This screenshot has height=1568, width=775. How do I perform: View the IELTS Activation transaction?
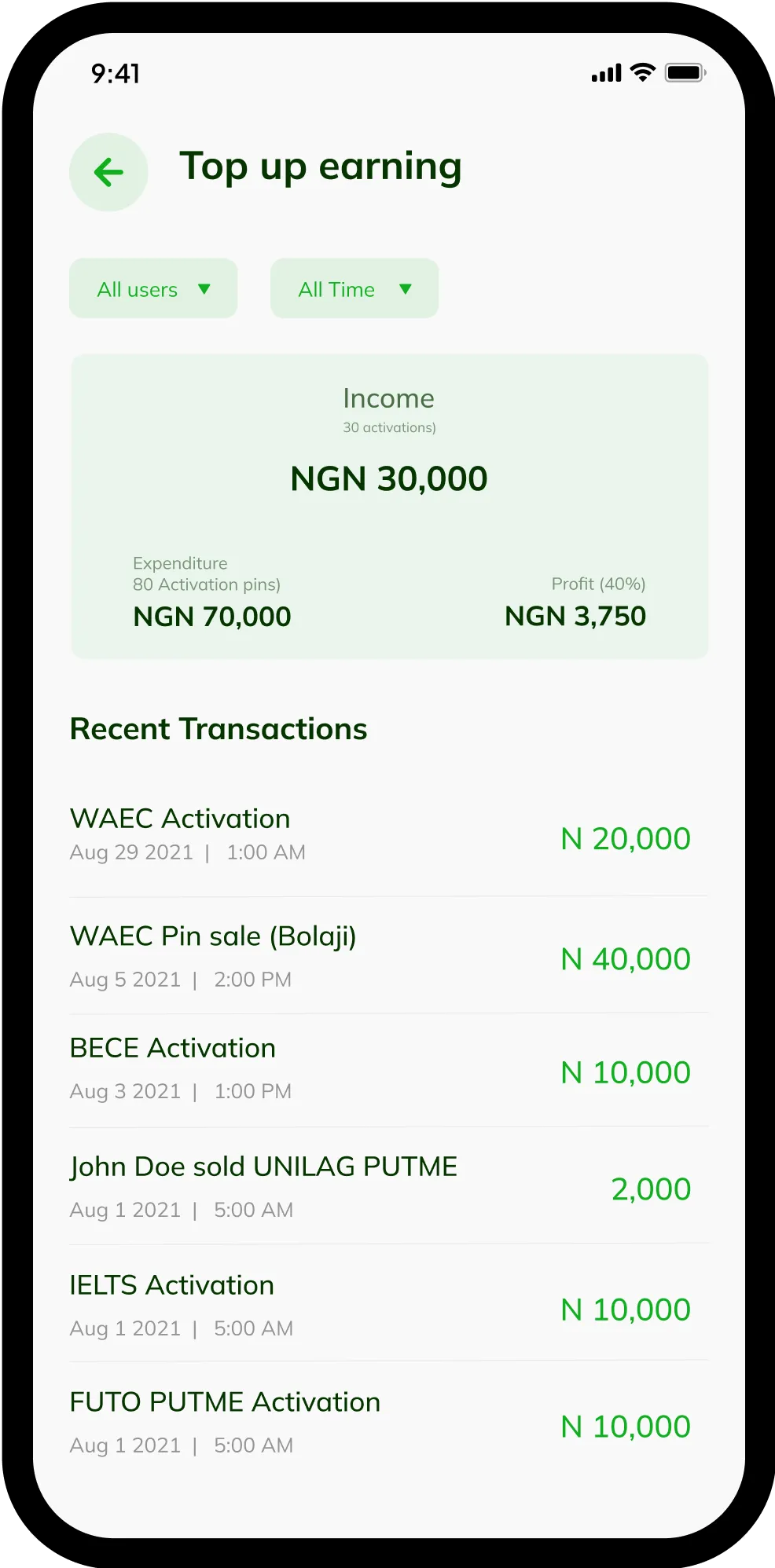point(389,1304)
